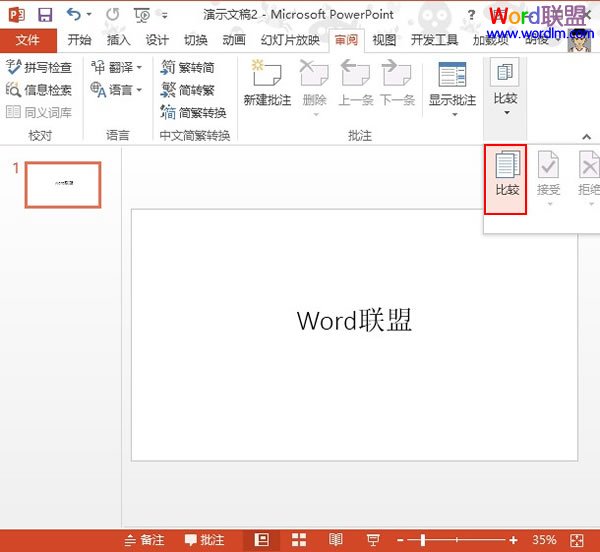Screen dimensions: 600x552
Task: Click the 删除 comment icon
Action: [314, 73]
